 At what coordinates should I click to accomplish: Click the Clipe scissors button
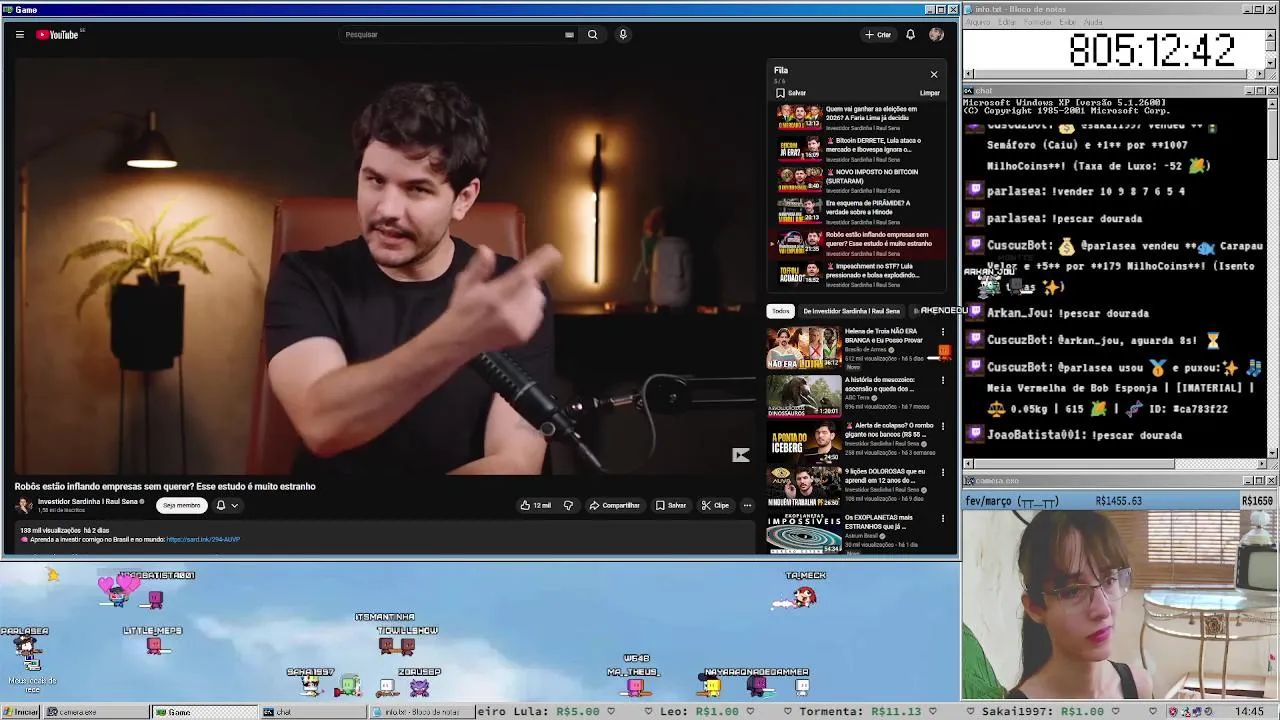[x=715, y=505]
